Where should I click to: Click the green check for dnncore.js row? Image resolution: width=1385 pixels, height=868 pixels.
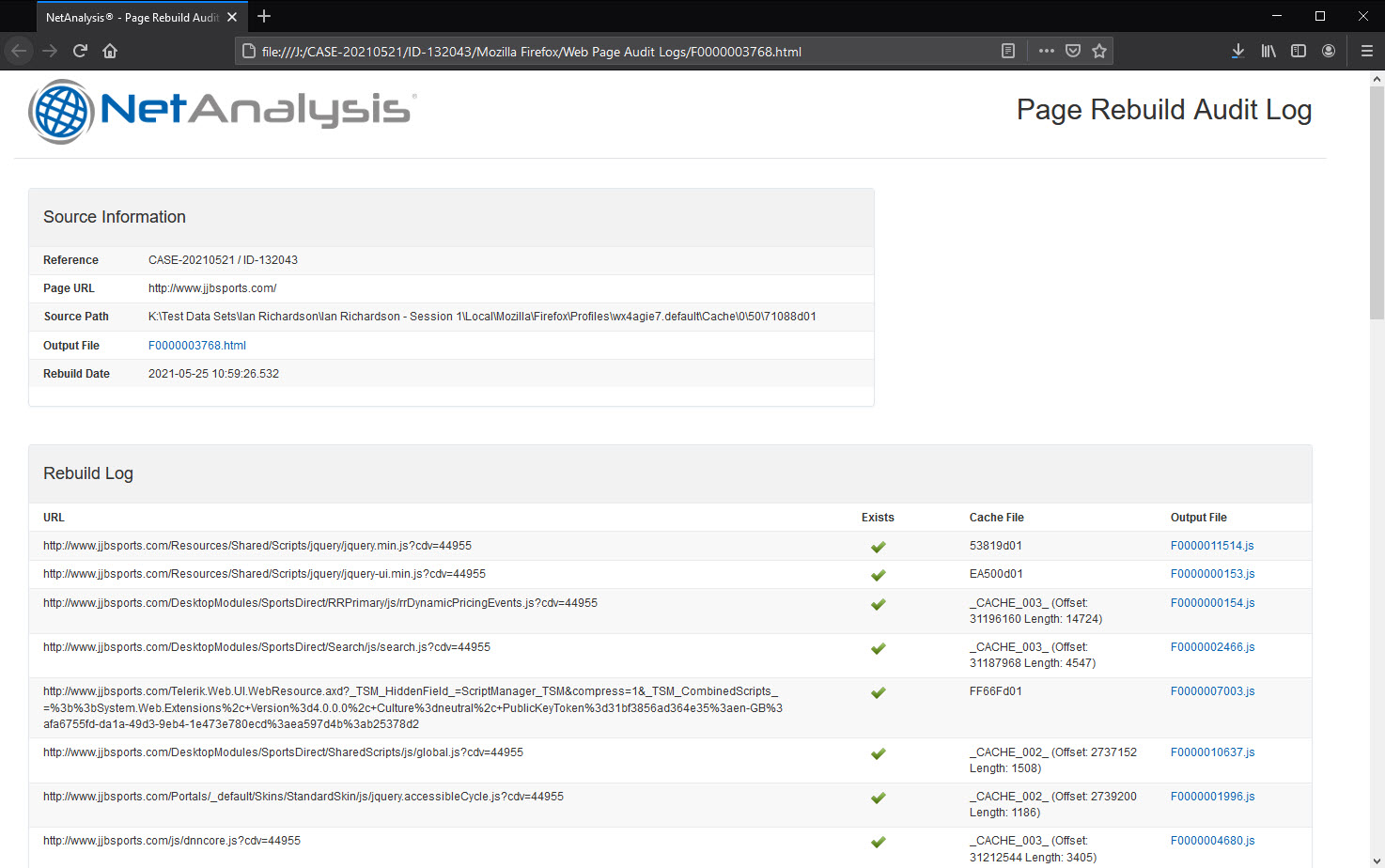pyautogui.click(x=879, y=842)
